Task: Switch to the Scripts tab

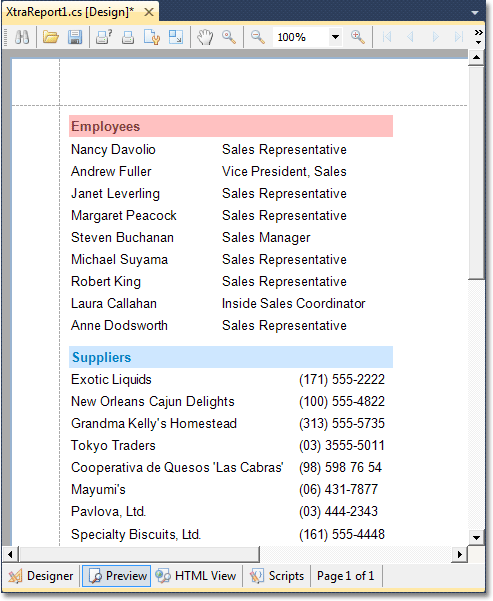Action: pyautogui.click(x=278, y=576)
